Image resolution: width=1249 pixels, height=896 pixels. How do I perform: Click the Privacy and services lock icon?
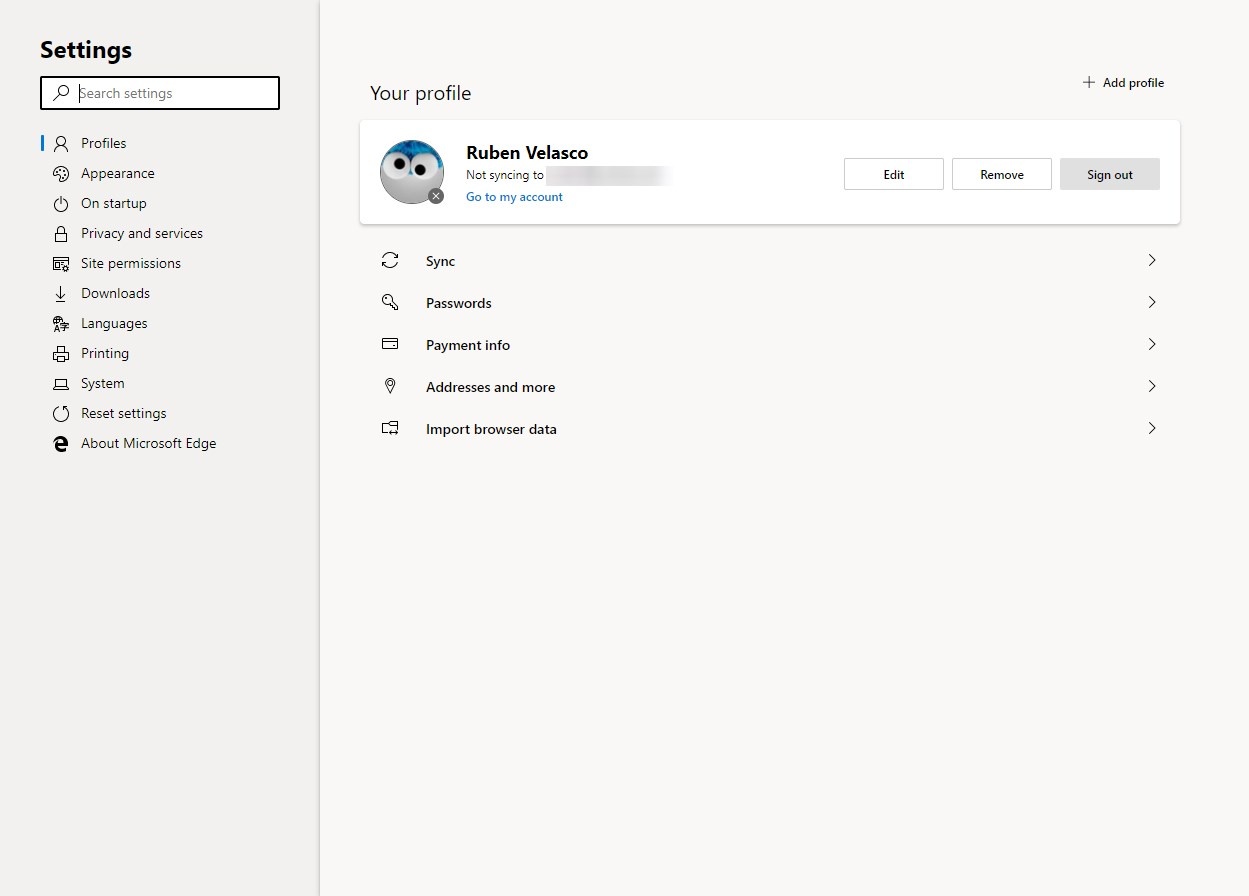click(x=61, y=234)
